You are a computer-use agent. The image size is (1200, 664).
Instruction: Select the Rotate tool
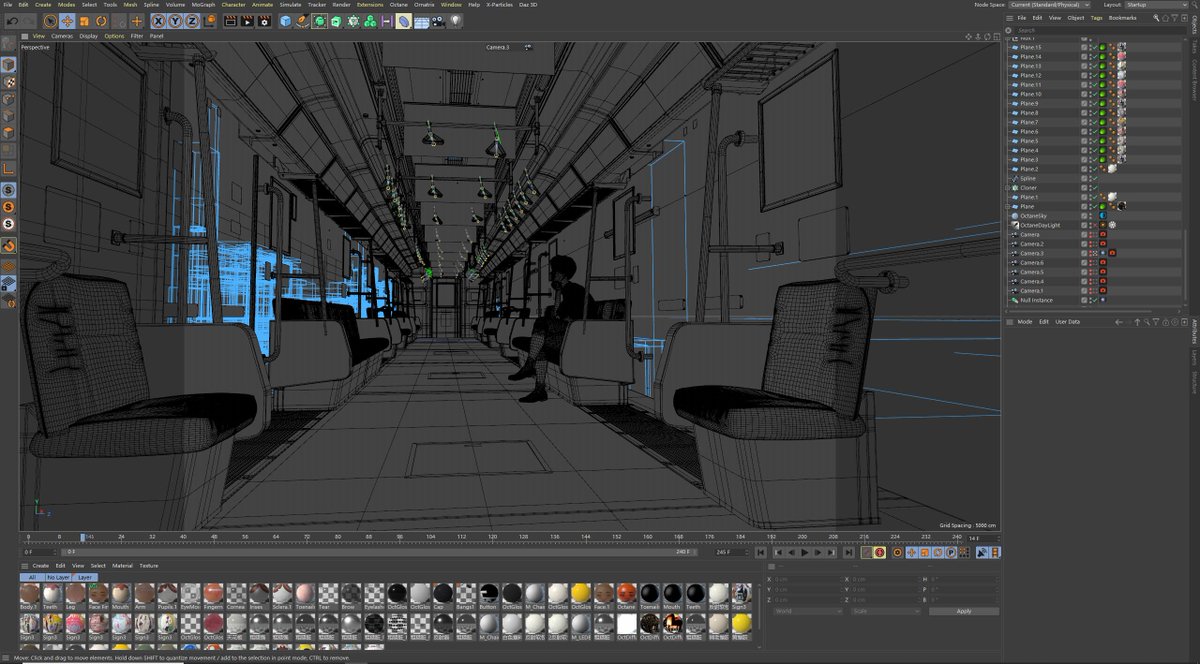(x=102, y=20)
